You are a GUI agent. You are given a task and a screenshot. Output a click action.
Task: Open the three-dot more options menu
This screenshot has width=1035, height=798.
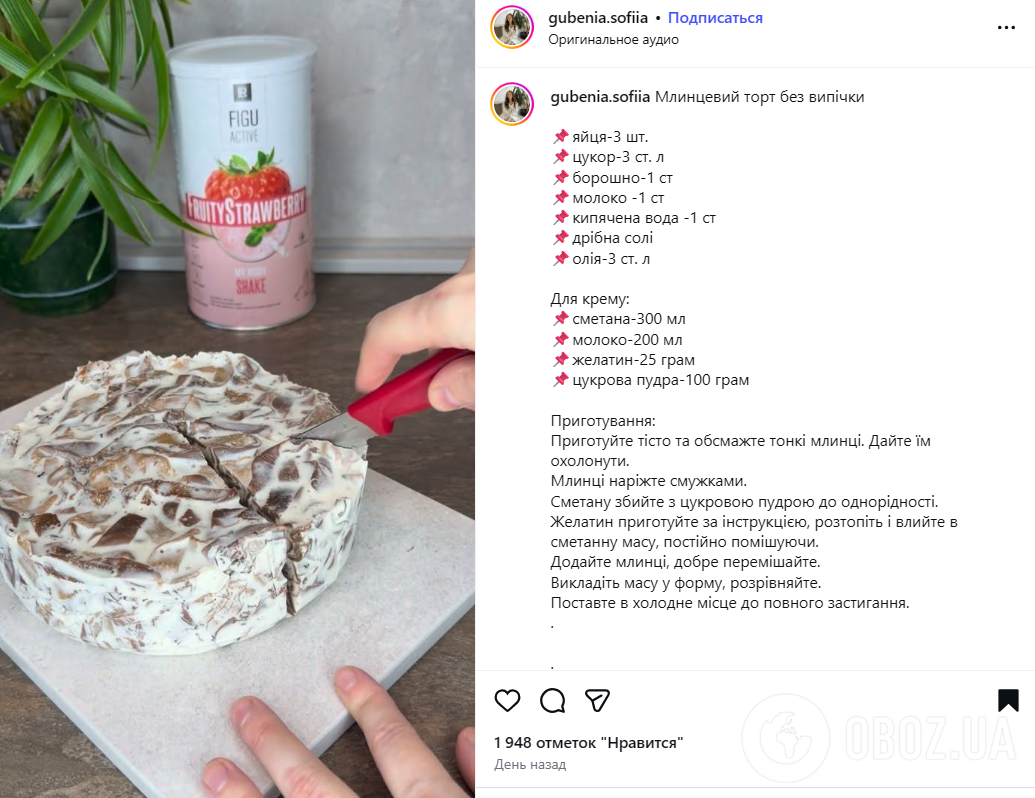1006,28
